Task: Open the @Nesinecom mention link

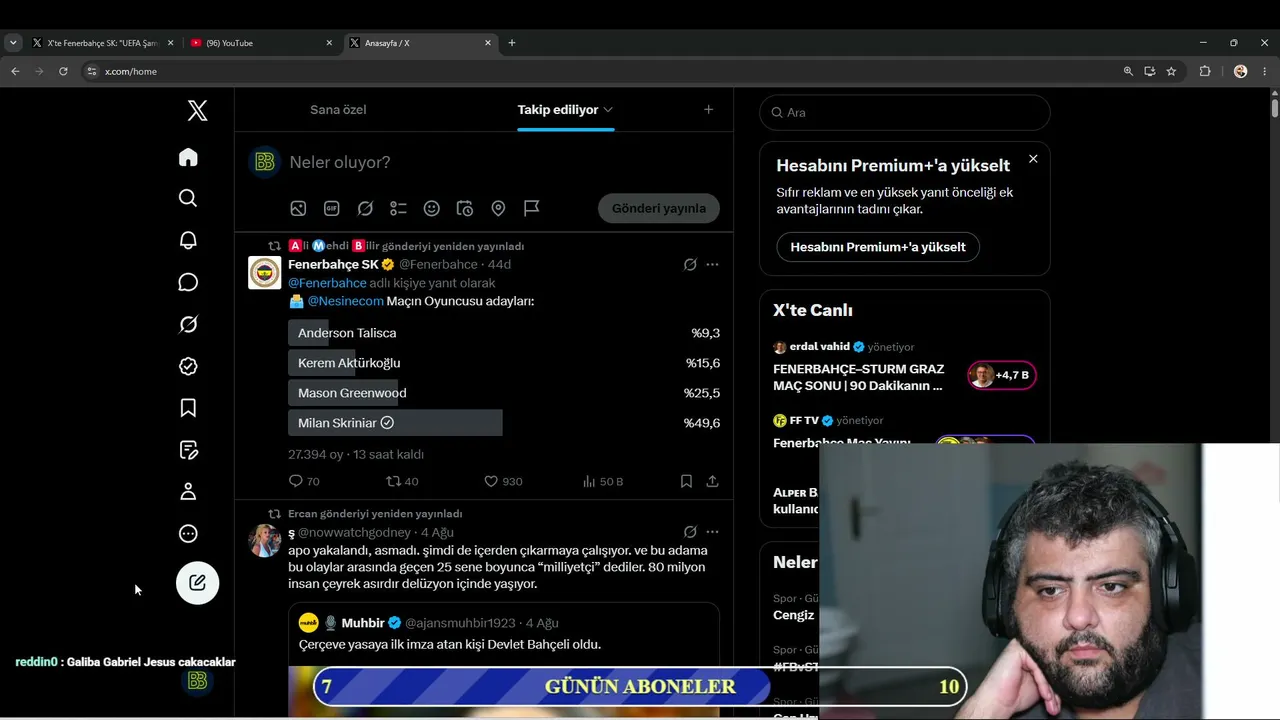Action: (345, 301)
